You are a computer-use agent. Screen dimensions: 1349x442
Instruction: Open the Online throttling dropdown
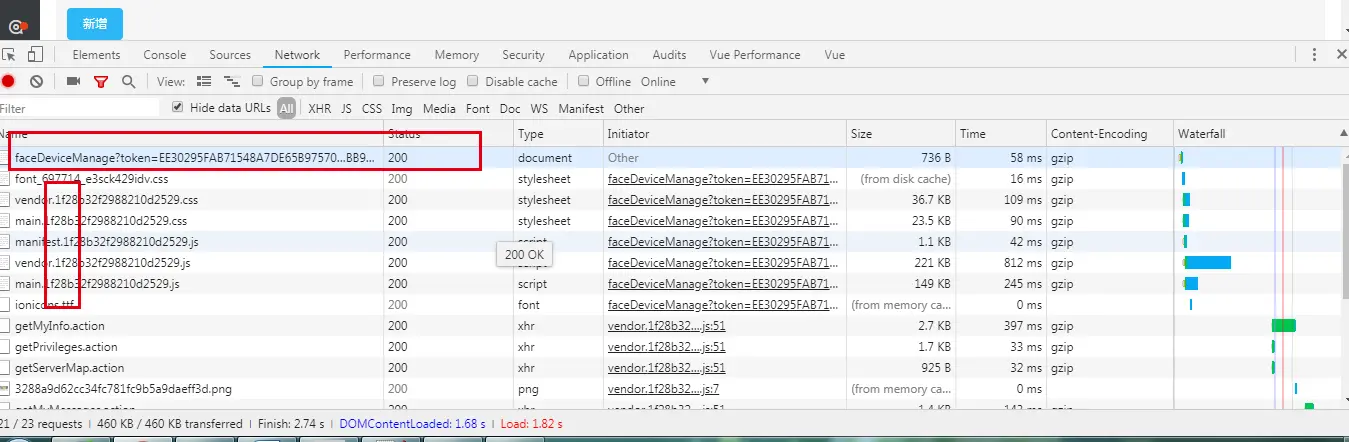coord(676,81)
